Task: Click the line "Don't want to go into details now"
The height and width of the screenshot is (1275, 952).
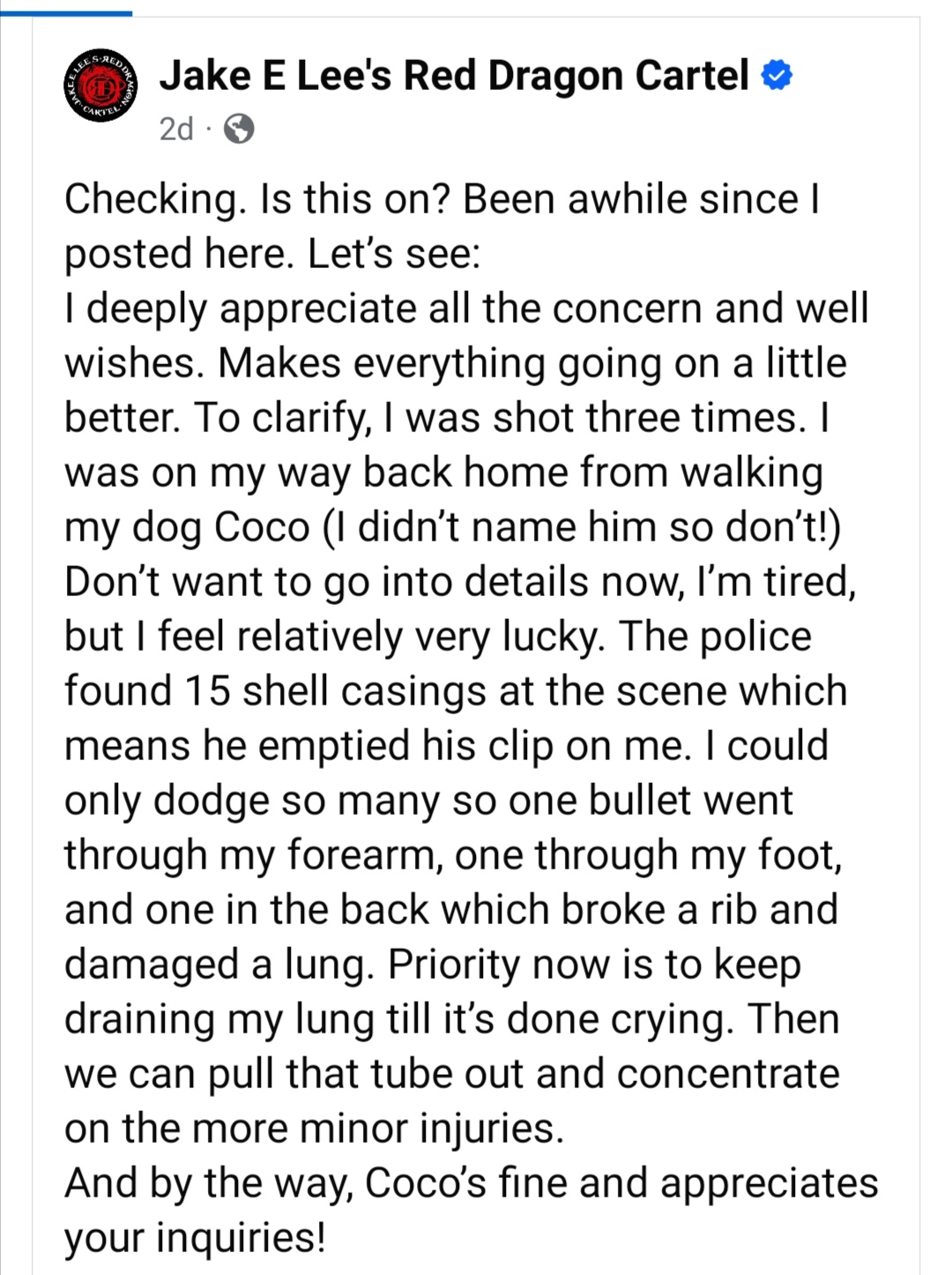Action: click(458, 582)
